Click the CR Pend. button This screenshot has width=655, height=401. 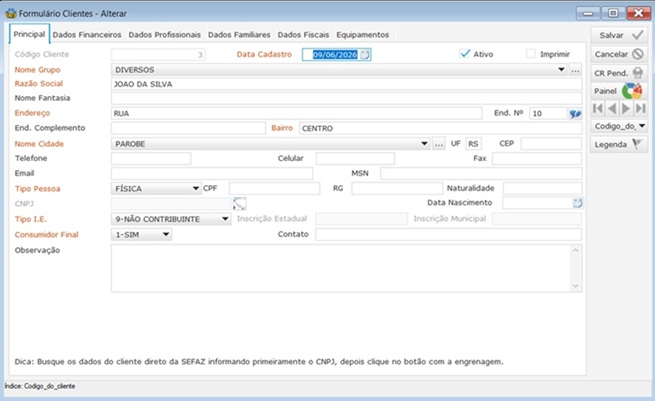click(x=619, y=73)
